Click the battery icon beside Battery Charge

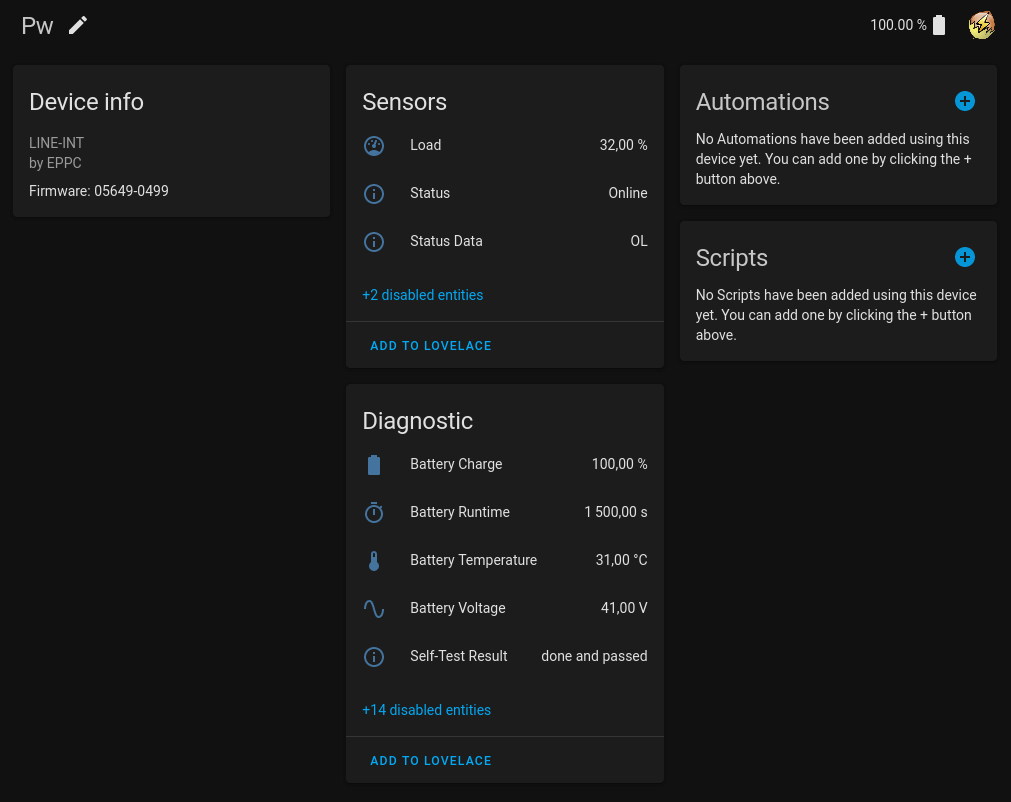pyautogui.click(x=374, y=464)
